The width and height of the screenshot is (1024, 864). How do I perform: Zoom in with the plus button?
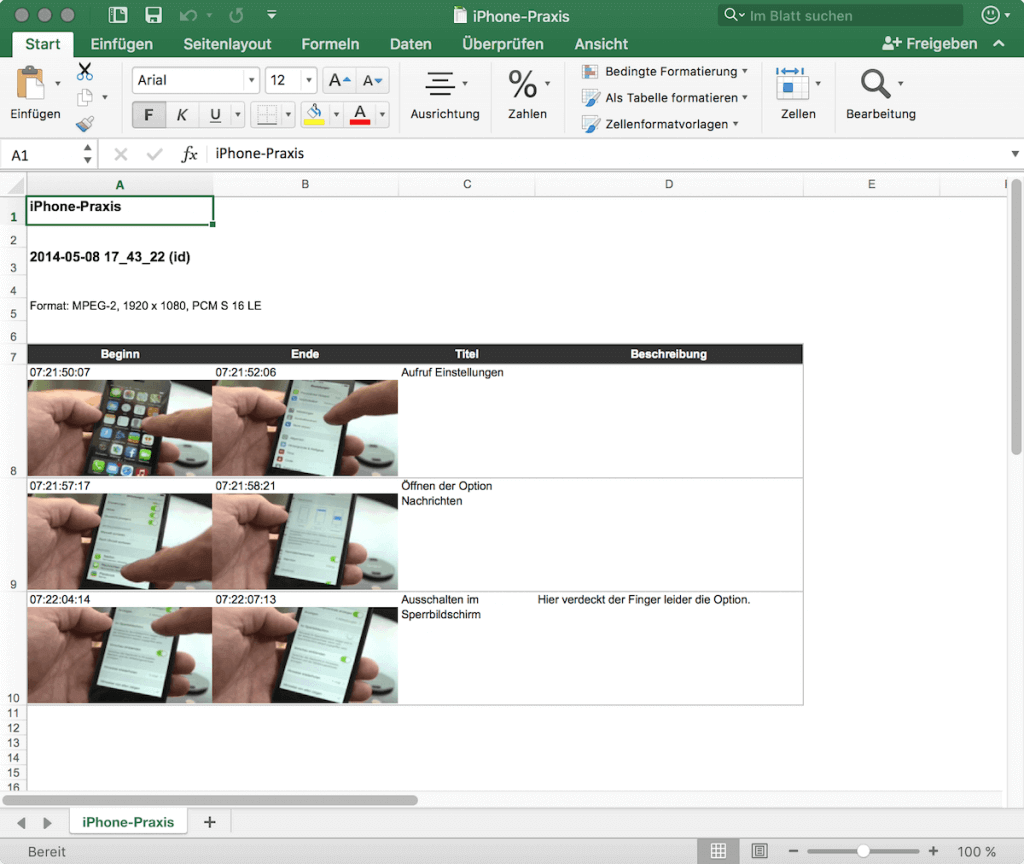tap(933, 851)
